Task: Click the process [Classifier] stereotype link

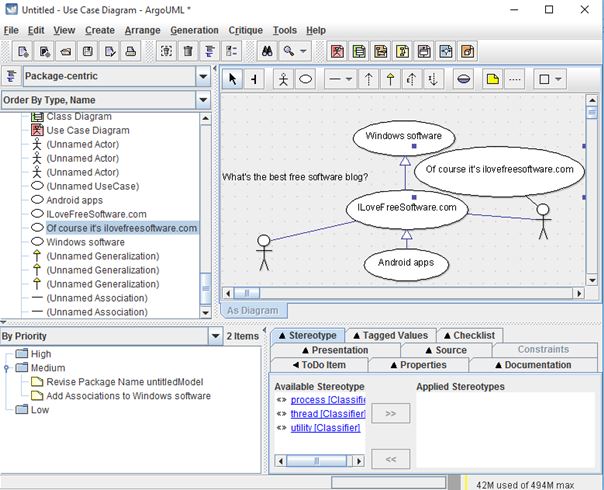Action: coord(327,400)
